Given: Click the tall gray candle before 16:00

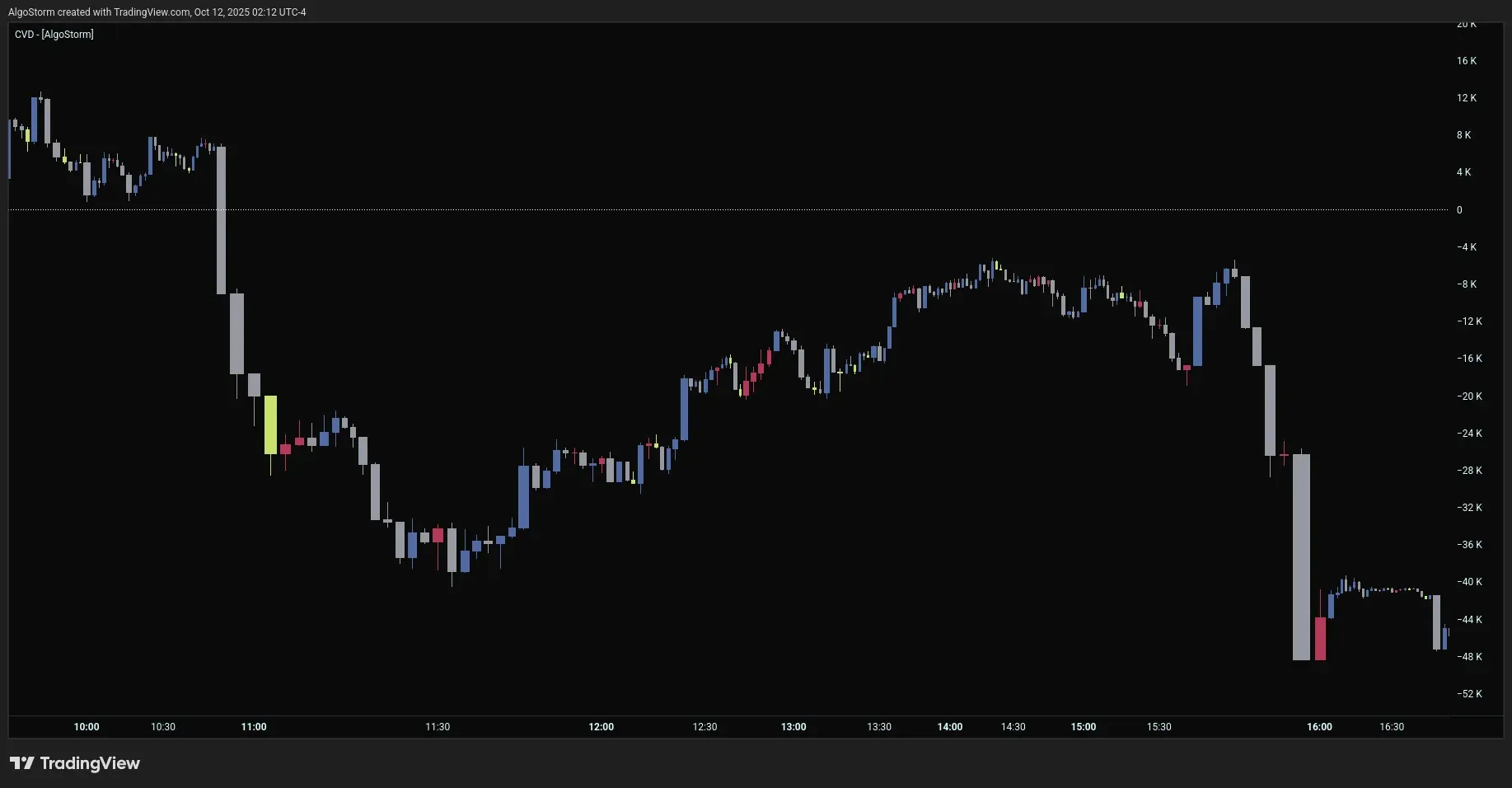Looking at the screenshot, I should click(1301, 556).
